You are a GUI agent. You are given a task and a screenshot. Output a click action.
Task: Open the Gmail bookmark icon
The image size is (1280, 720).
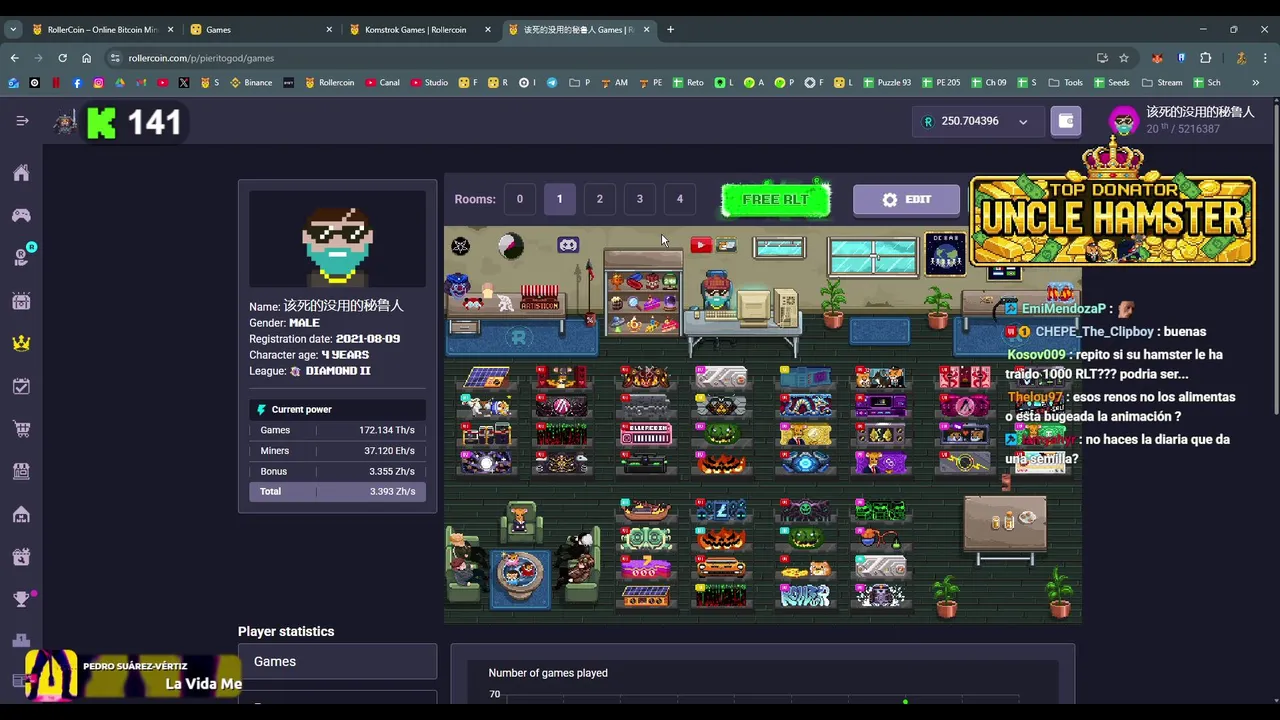[x=141, y=83]
